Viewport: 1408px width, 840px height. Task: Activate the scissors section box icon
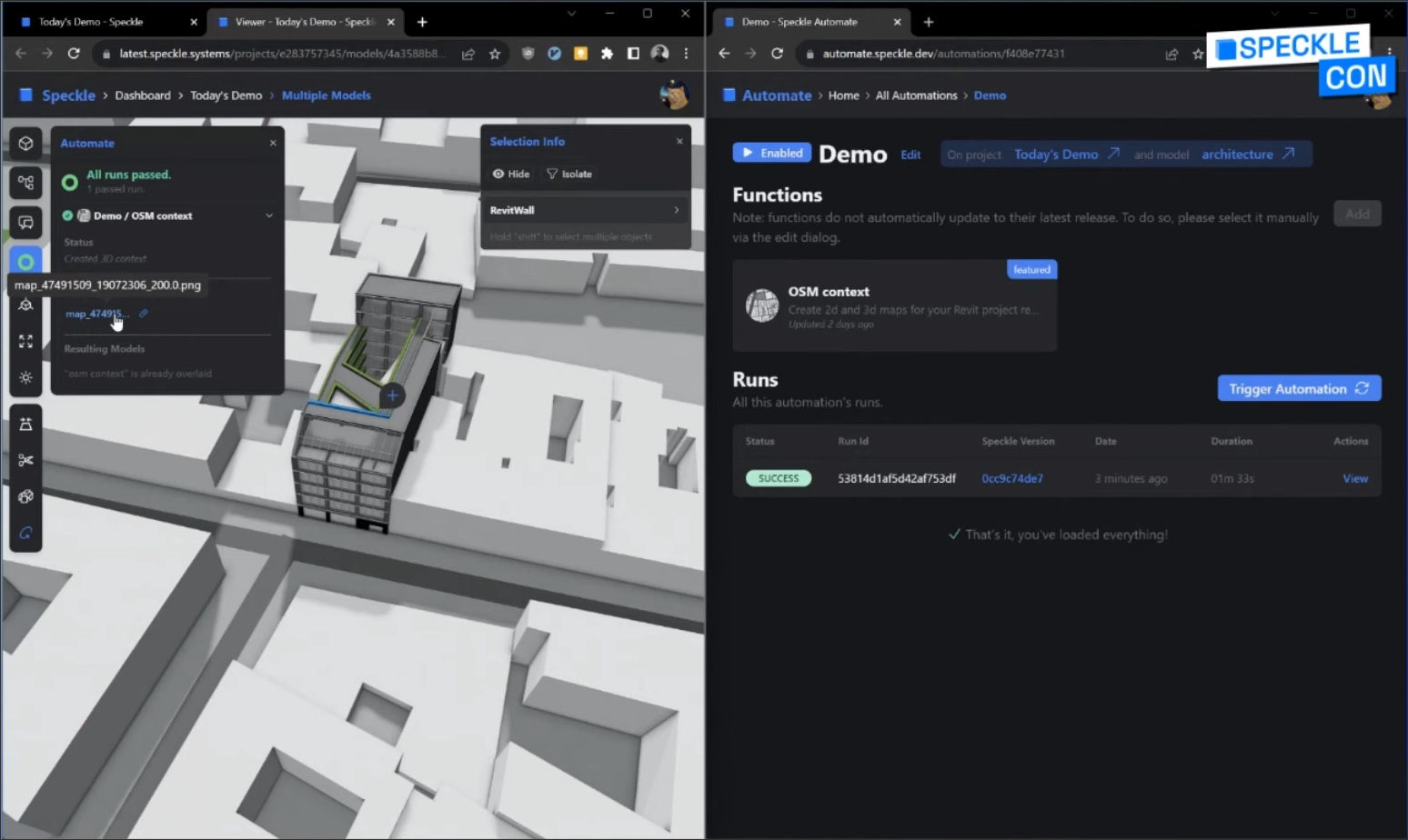click(25, 460)
